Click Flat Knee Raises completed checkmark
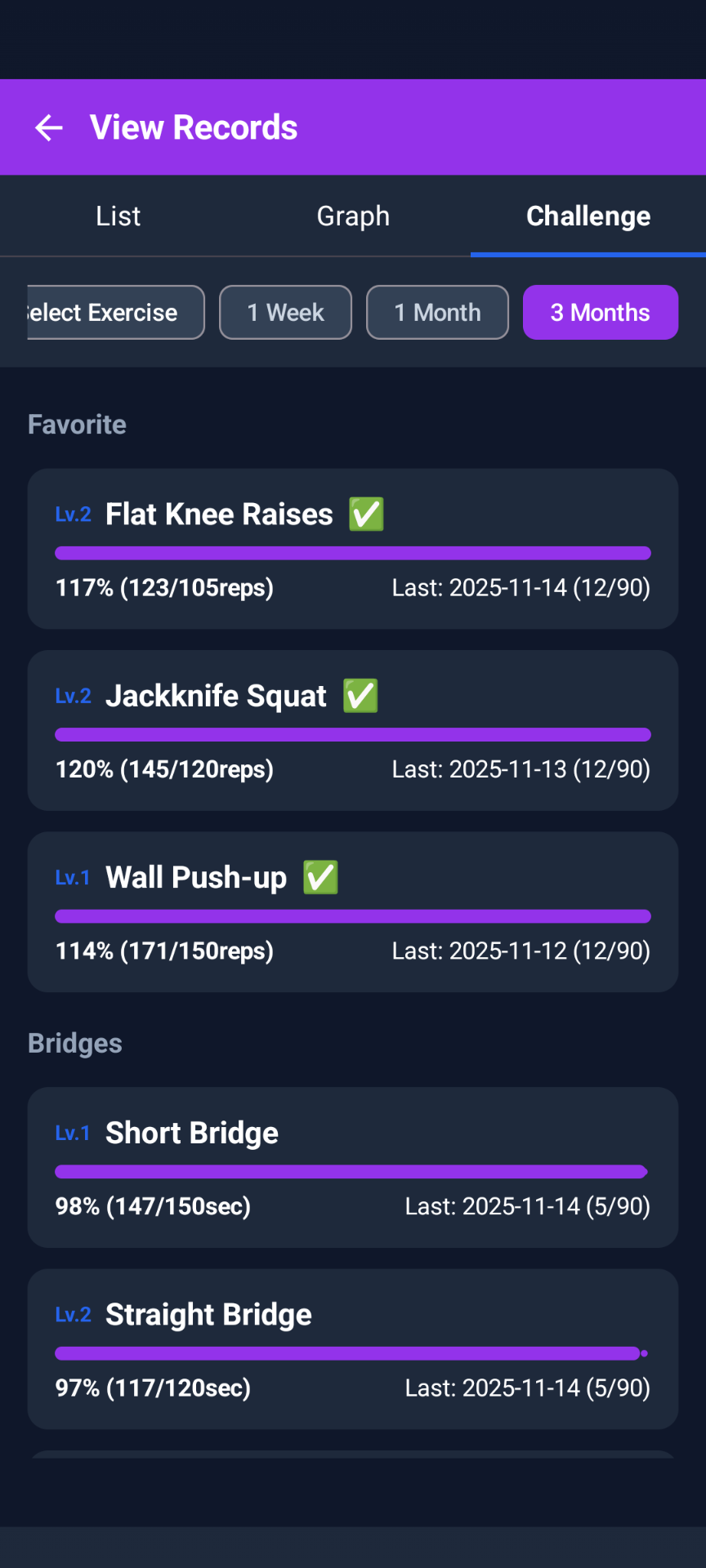Viewport: 706px width, 1568px height. (x=366, y=514)
